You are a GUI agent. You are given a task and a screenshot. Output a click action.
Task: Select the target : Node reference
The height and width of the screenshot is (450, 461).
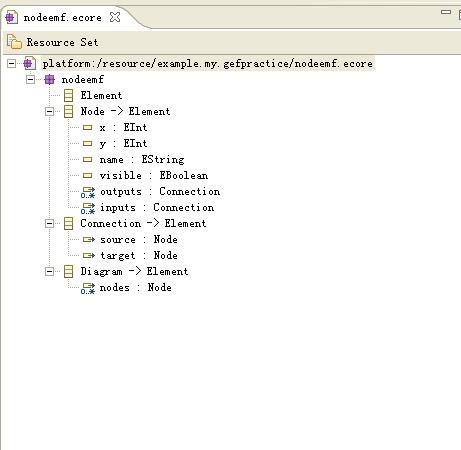[139, 255]
